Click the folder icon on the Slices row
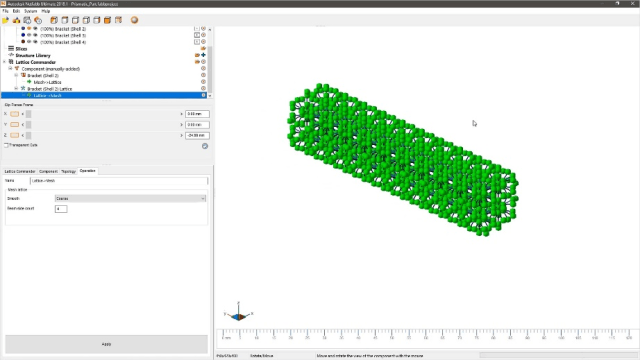Image resolution: width=640 pixels, height=360 pixels. click(x=203, y=48)
